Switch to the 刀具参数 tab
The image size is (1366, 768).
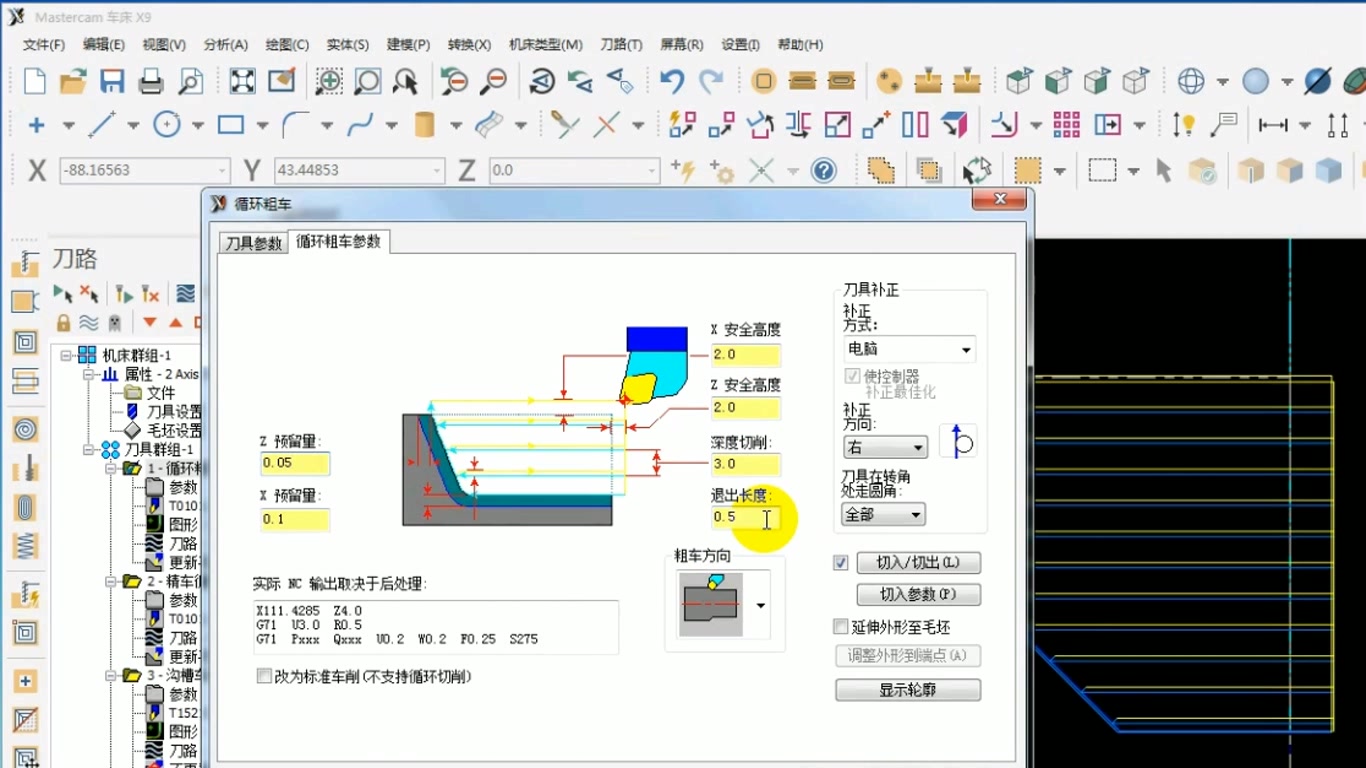coord(253,243)
